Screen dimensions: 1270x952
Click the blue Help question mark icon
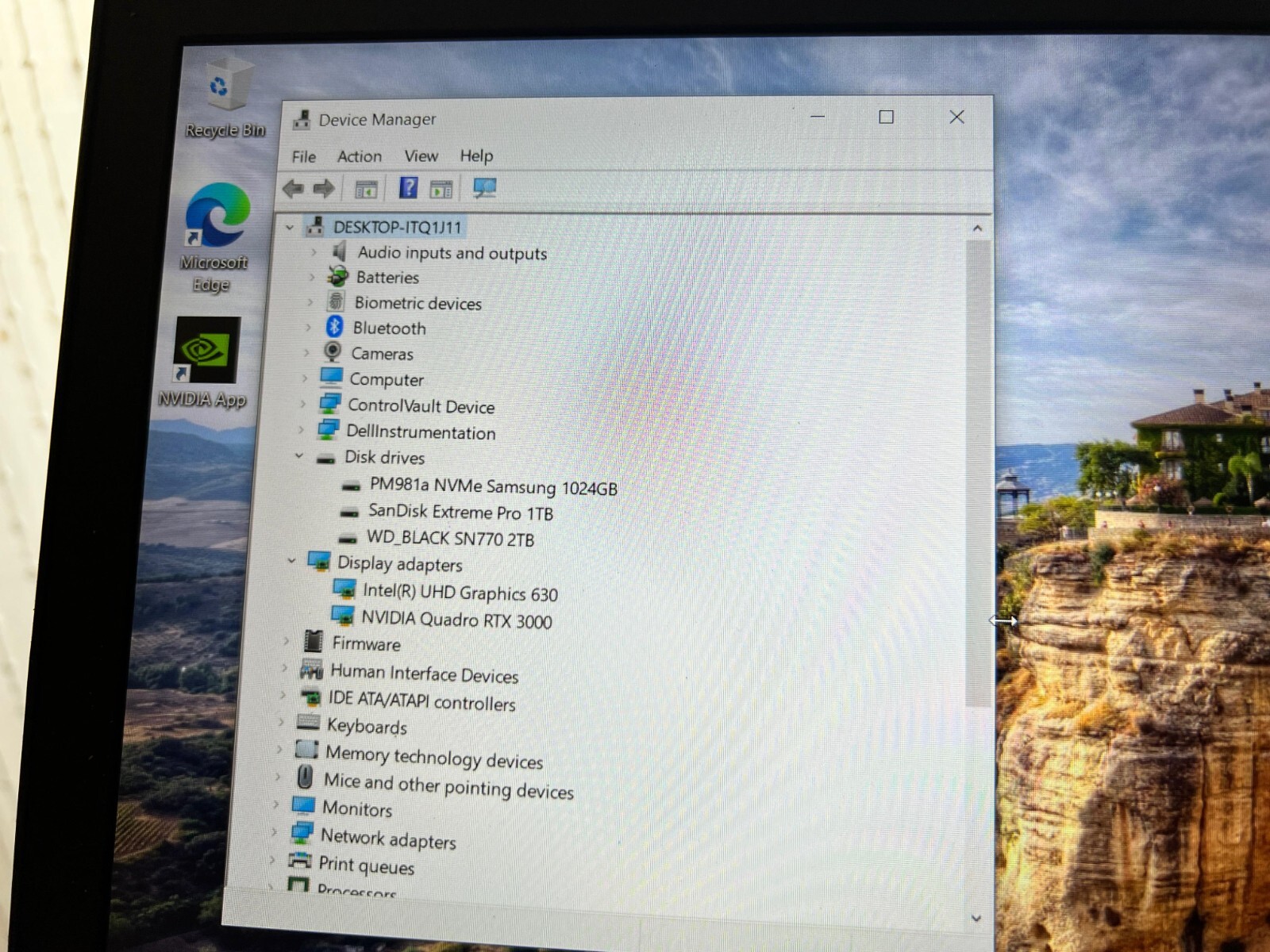(408, 188)
